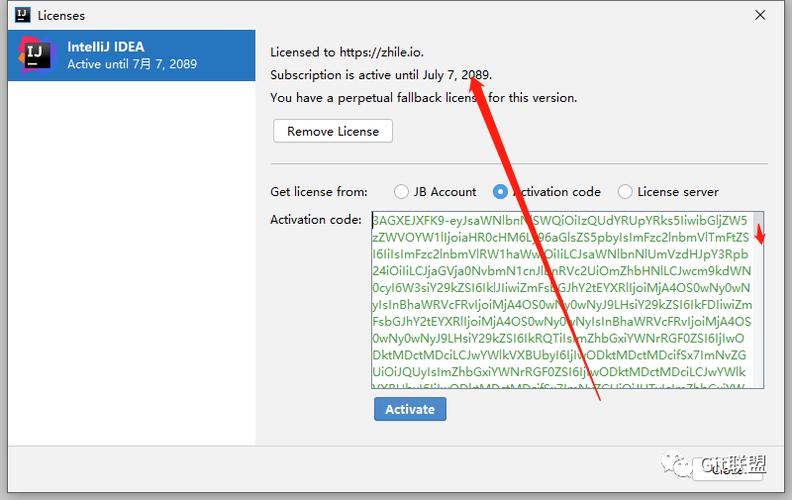792x500 pixels.
Task: Click the Remove License button
Action: pyautogui.click(x=333, y=131)
